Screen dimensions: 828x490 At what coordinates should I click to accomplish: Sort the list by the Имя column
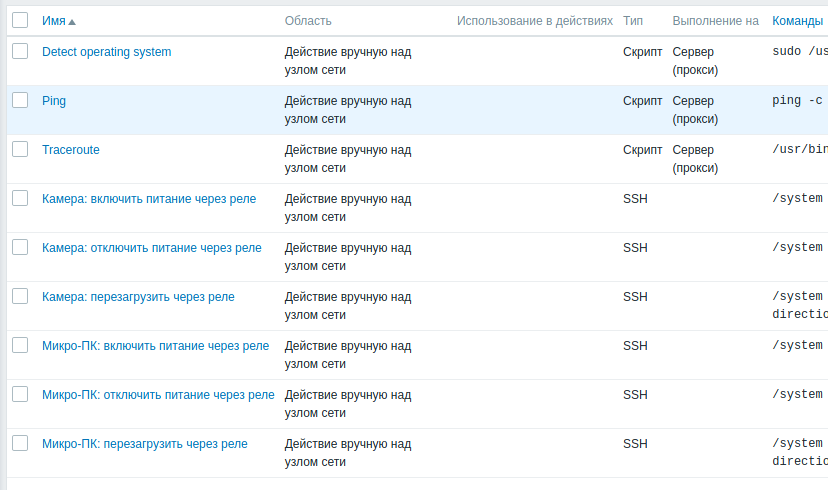54,21
